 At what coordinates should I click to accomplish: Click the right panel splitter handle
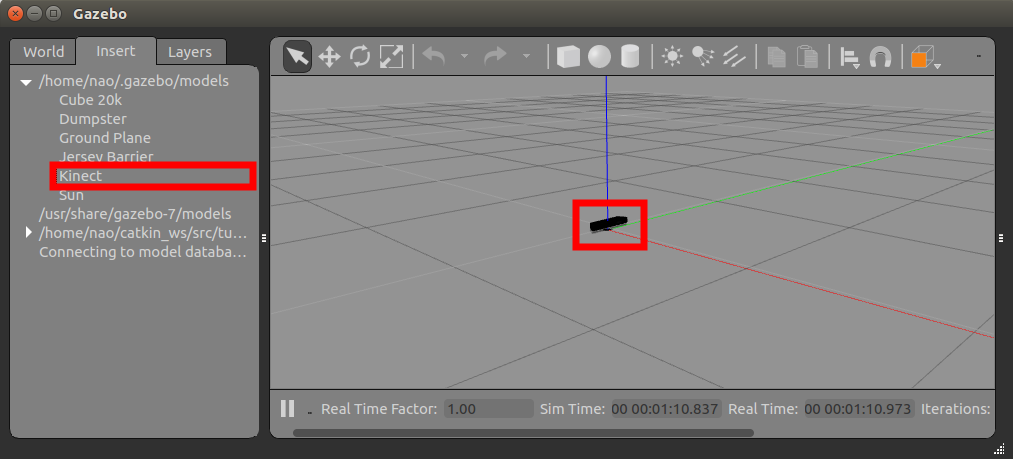(1001, 239)
